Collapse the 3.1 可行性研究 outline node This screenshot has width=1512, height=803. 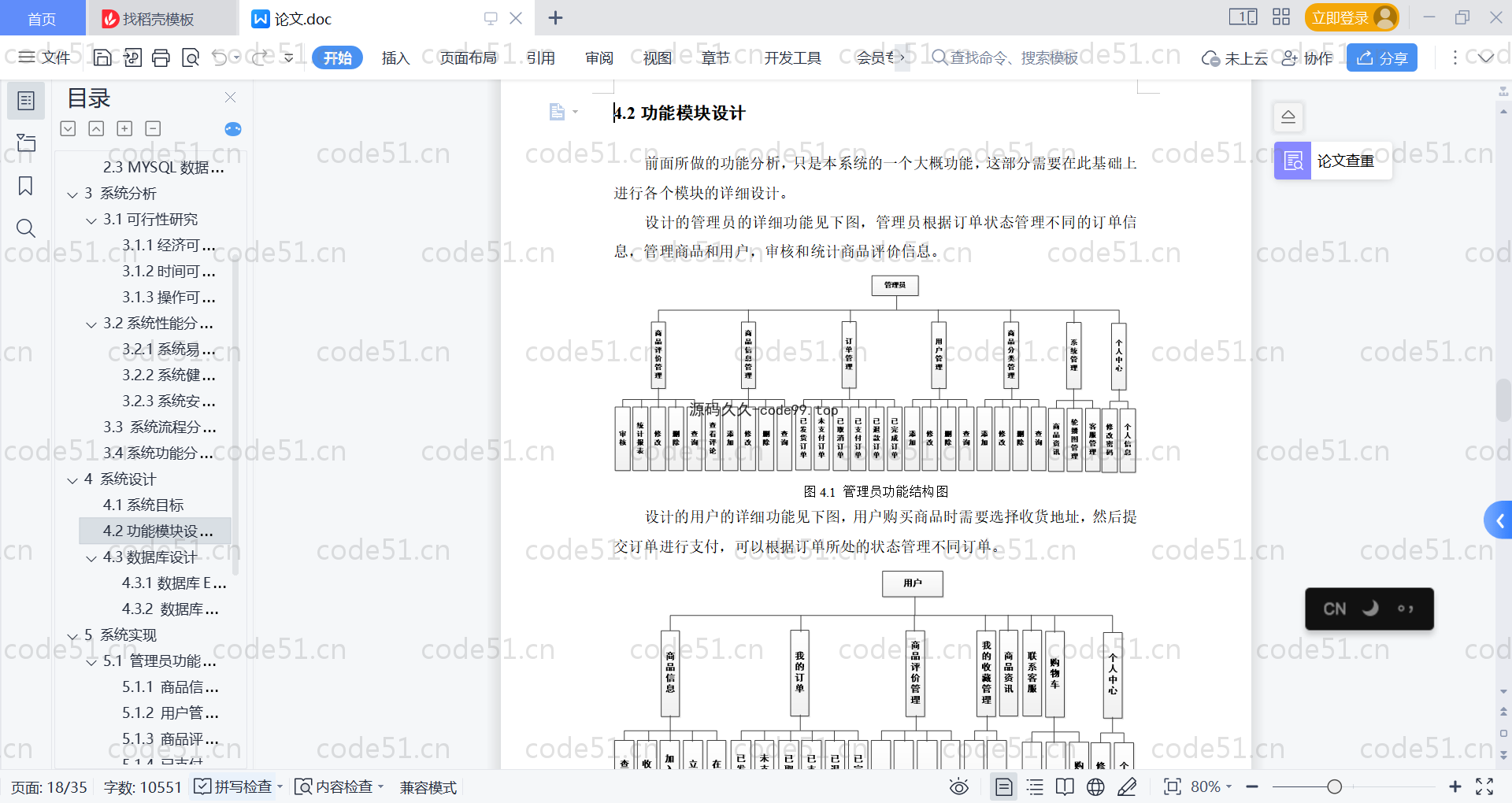pyautogui.click(x=91, y=220)
